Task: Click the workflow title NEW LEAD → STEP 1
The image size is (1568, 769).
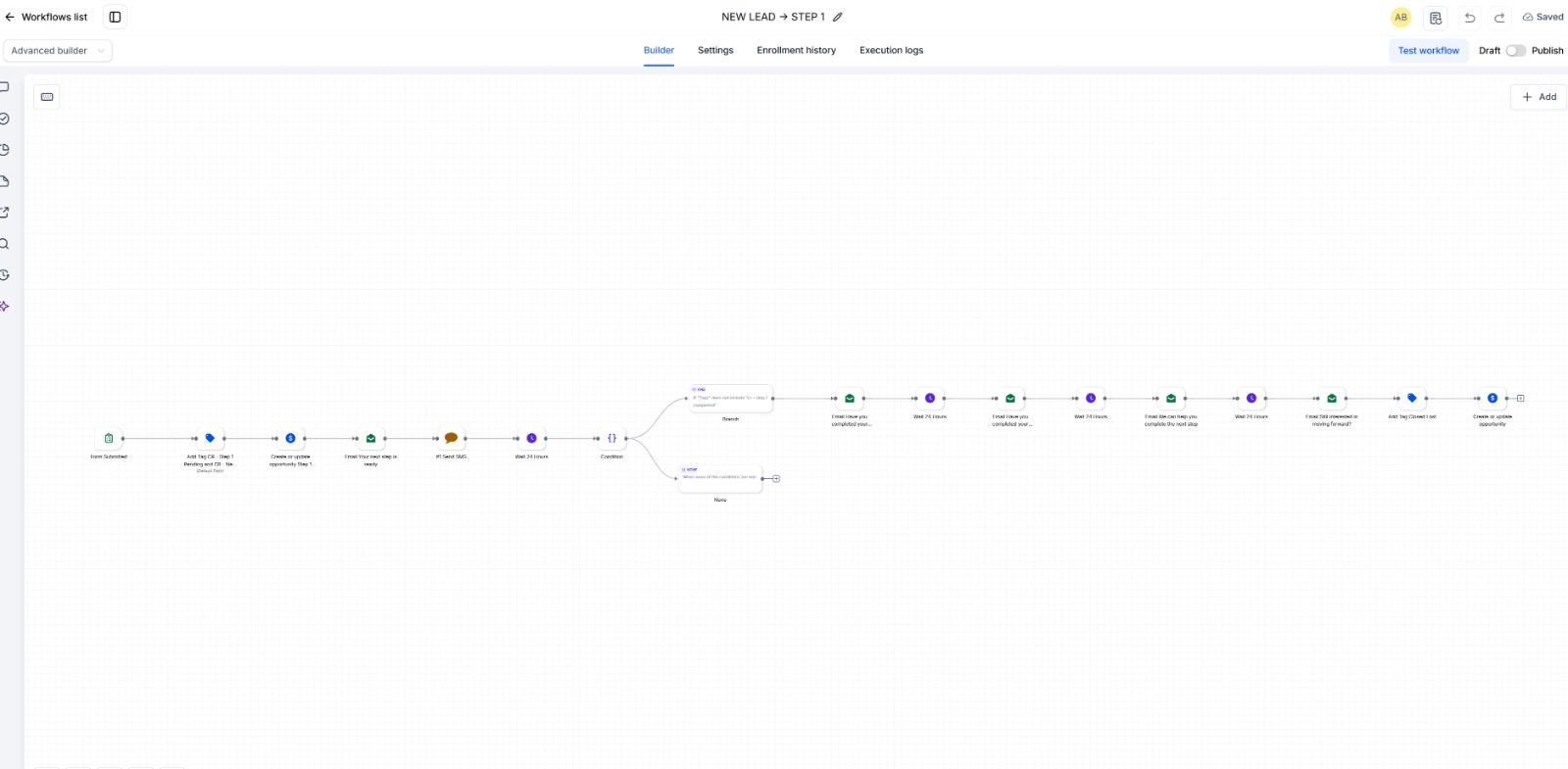Action: tap(773, 17)
